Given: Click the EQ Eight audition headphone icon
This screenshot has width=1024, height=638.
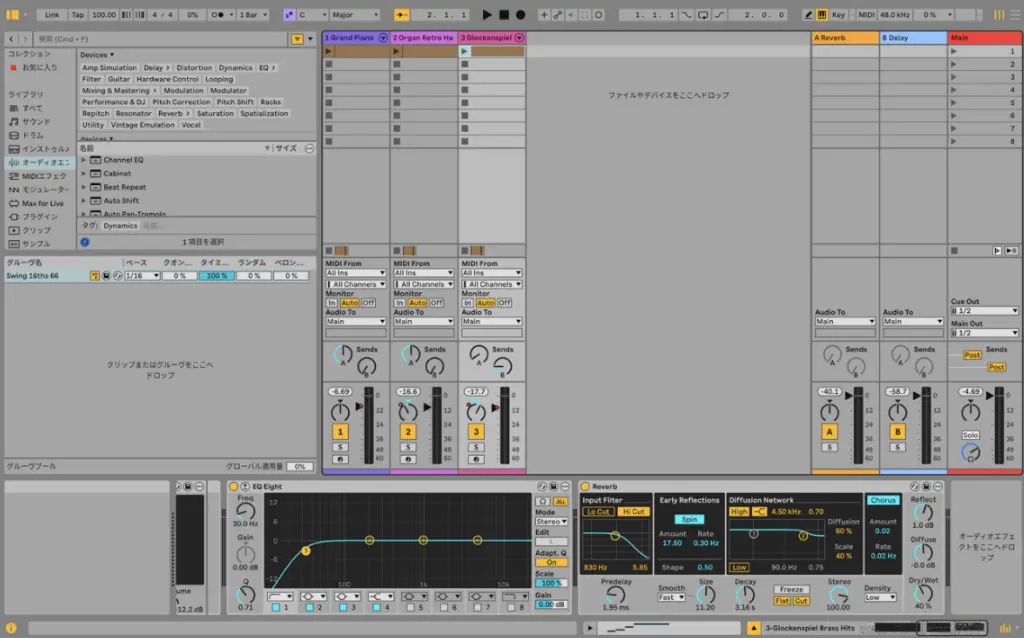Looking at the screenshot, I should coord(543,501).
